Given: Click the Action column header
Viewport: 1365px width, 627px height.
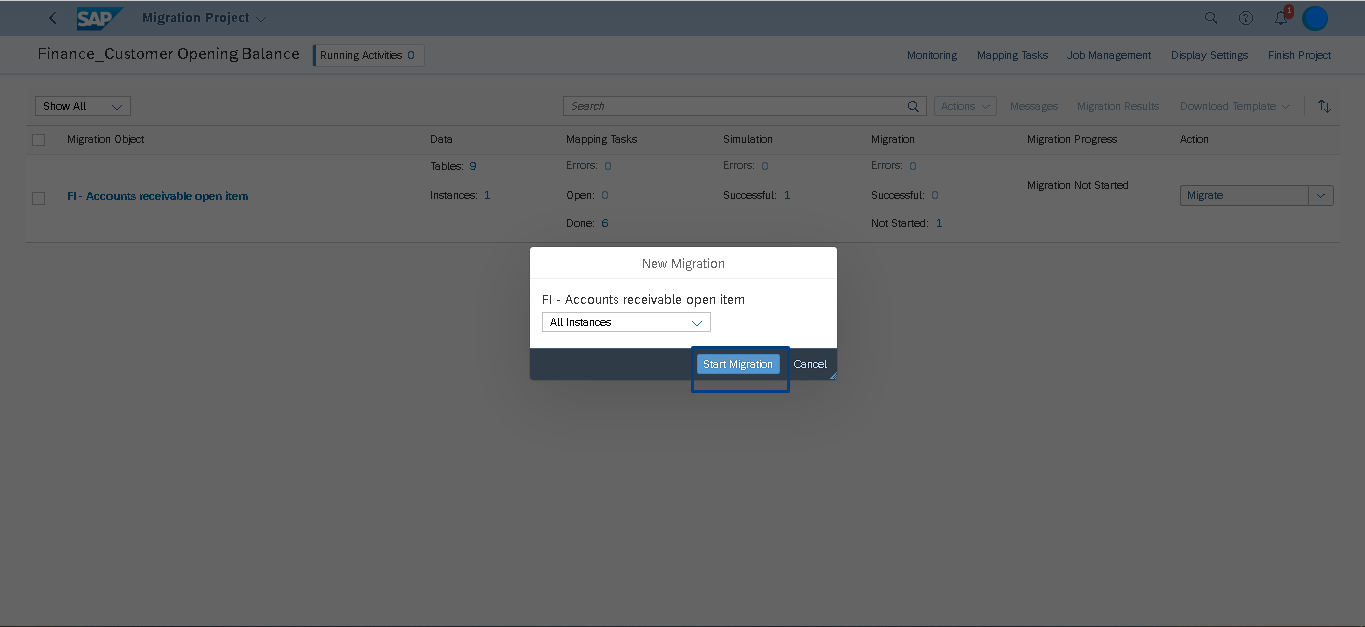Looking at the screenshot, I should pos(1194,139).
